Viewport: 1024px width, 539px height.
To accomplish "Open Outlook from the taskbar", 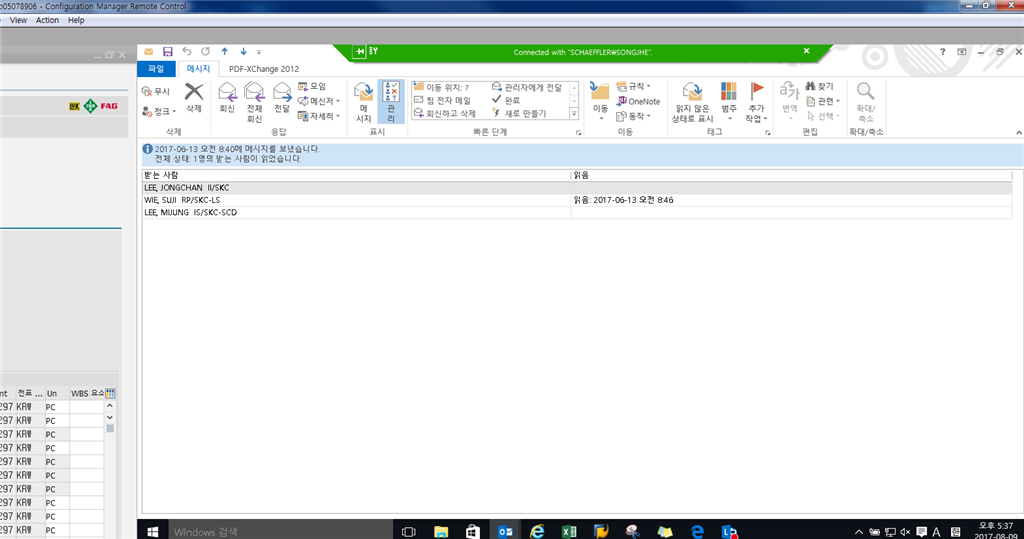I will (x=505, y=531).
